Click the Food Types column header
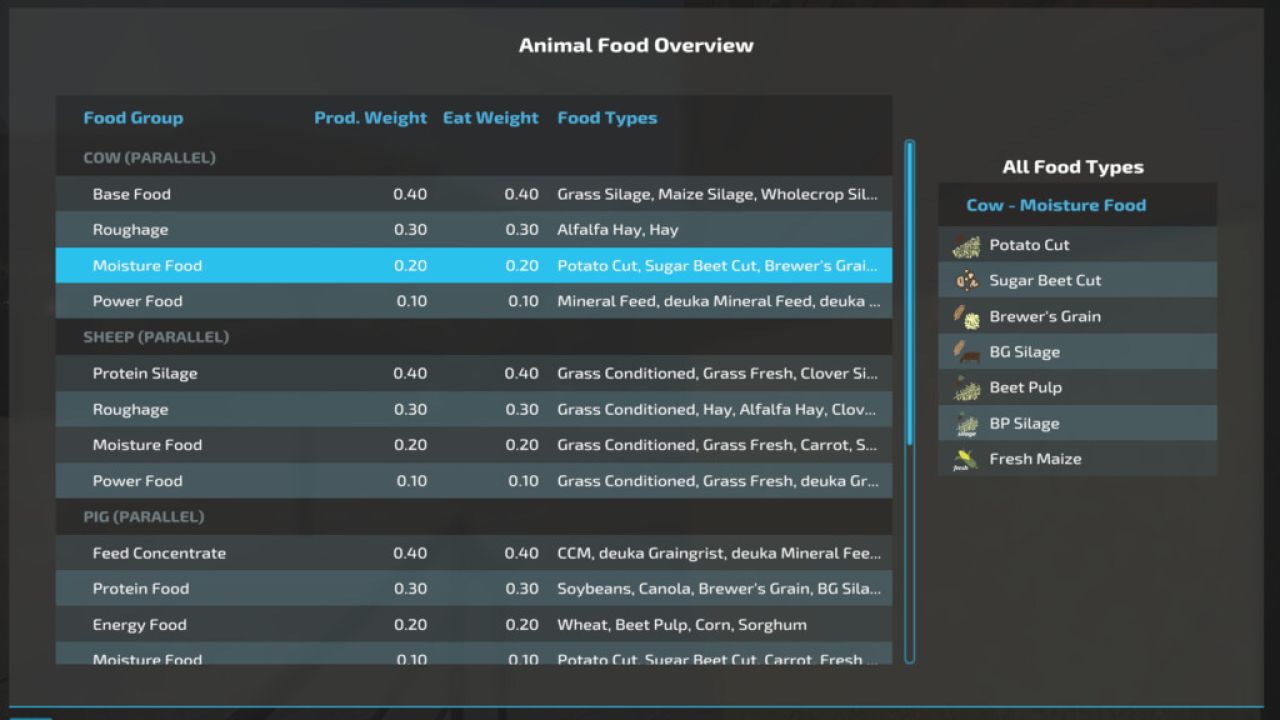The width and height of the screenshot is (1280, 720). coord(607,117)
